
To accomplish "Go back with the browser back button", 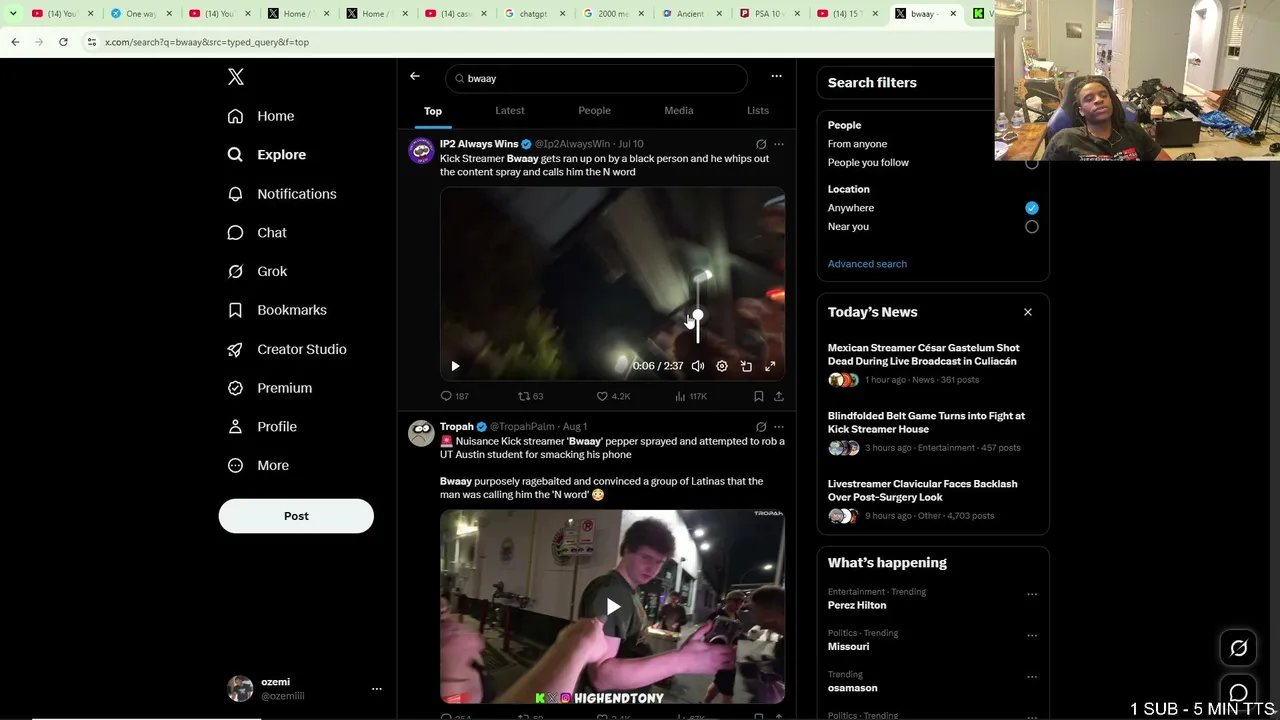I will (15, 42).
